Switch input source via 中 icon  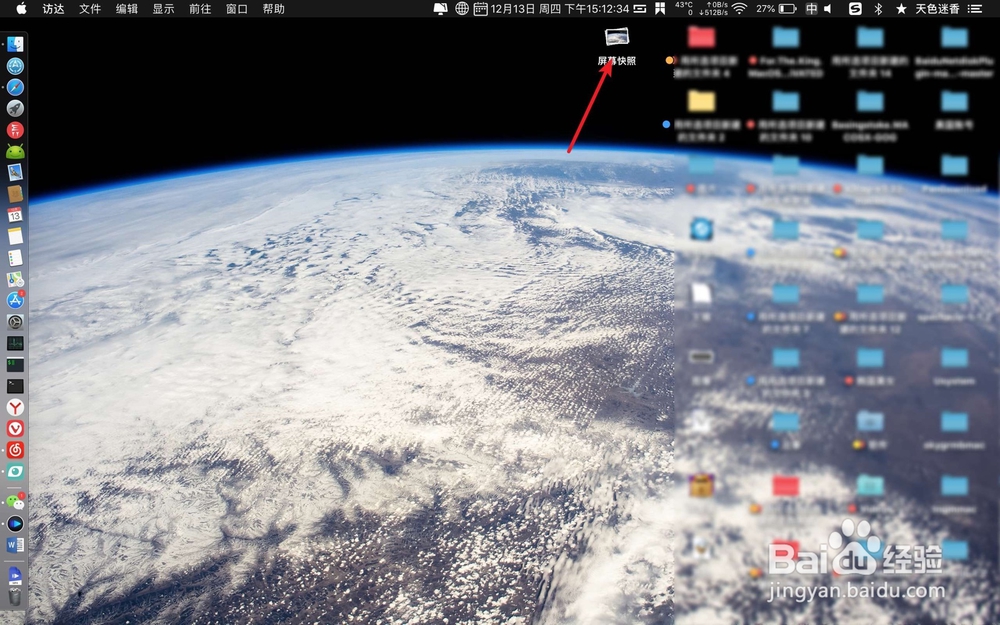click(811, 9)
